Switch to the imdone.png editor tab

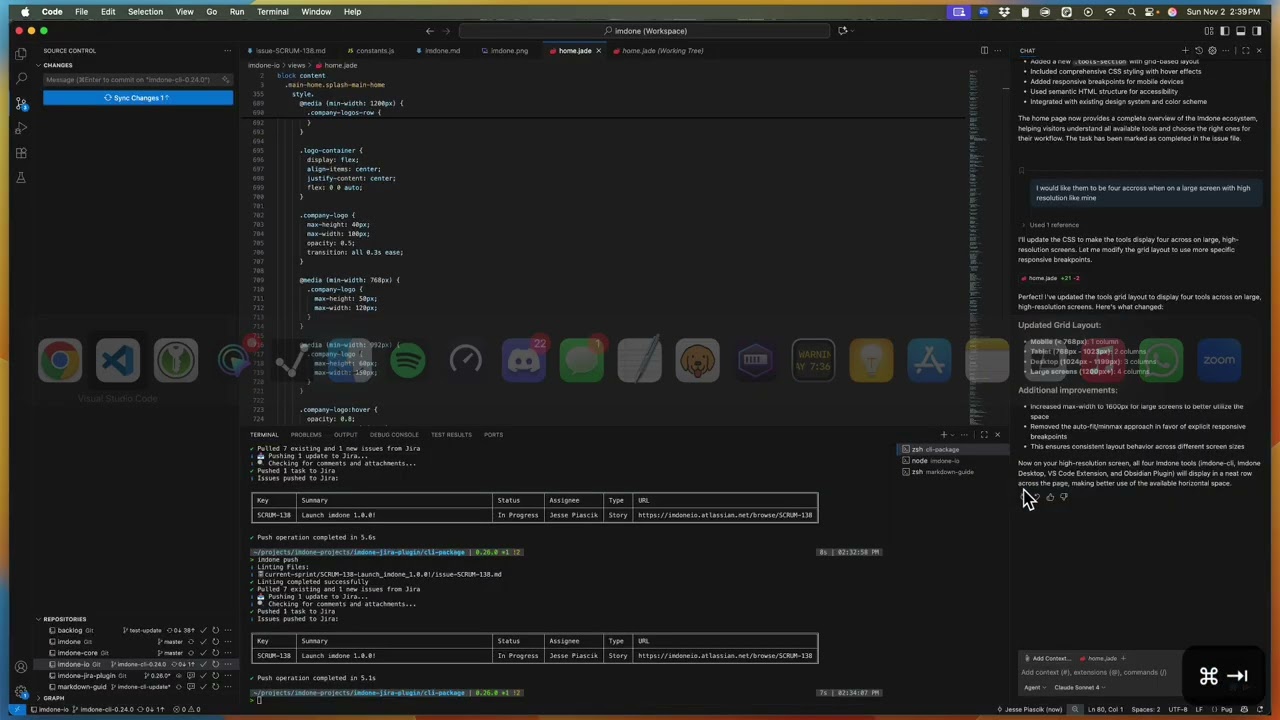pos(505,50)
